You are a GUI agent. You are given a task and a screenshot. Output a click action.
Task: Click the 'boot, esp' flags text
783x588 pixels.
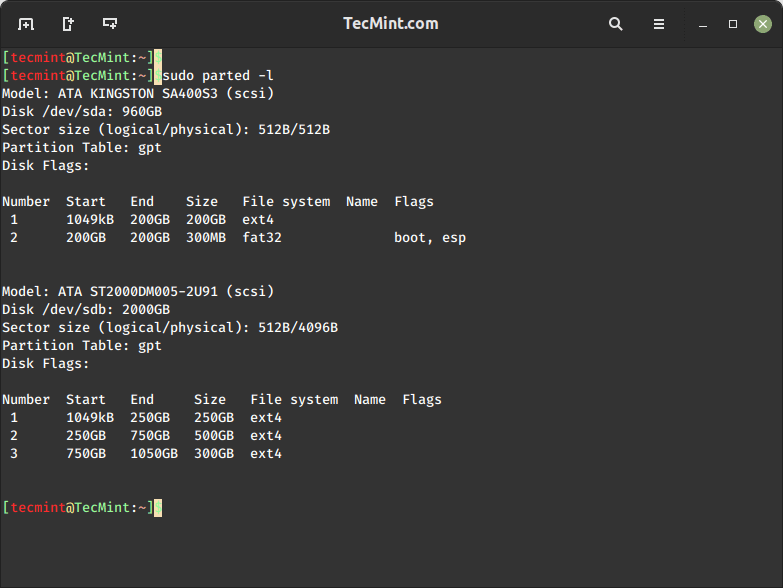tap(430, 238)
